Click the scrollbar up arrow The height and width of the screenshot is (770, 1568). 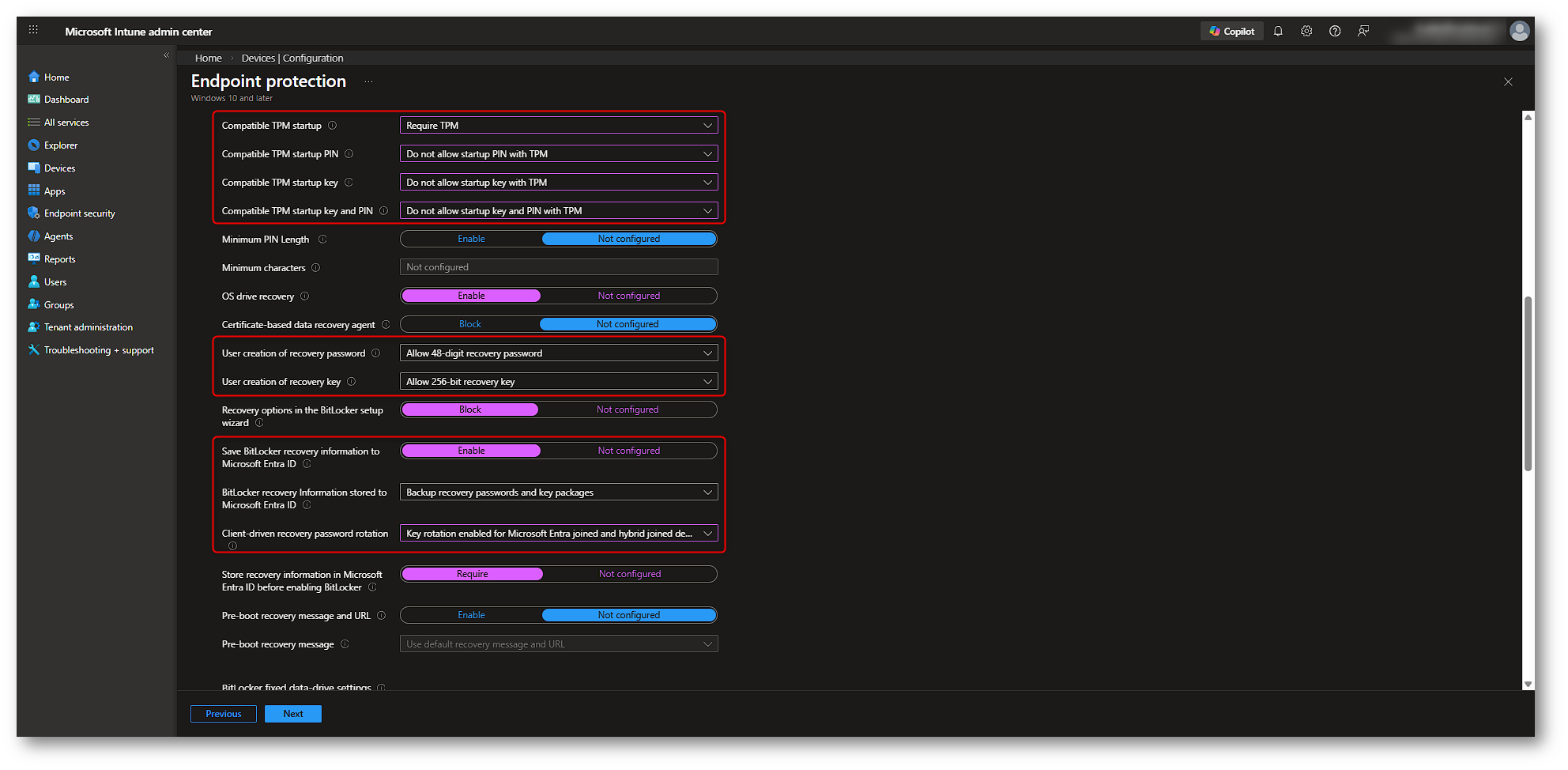pos(1528,117)
